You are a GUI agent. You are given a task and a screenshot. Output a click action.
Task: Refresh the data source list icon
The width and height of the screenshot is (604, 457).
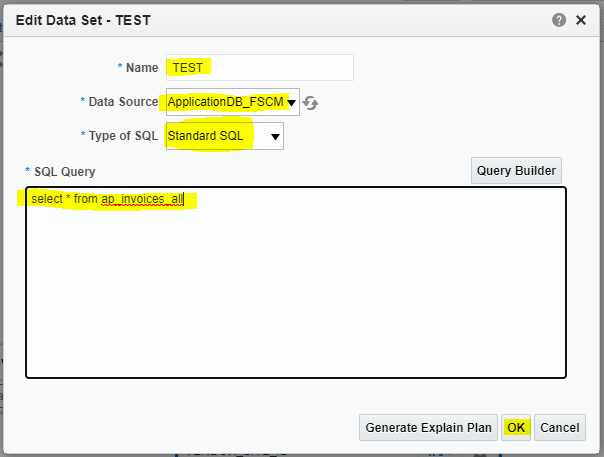[310, 103]
